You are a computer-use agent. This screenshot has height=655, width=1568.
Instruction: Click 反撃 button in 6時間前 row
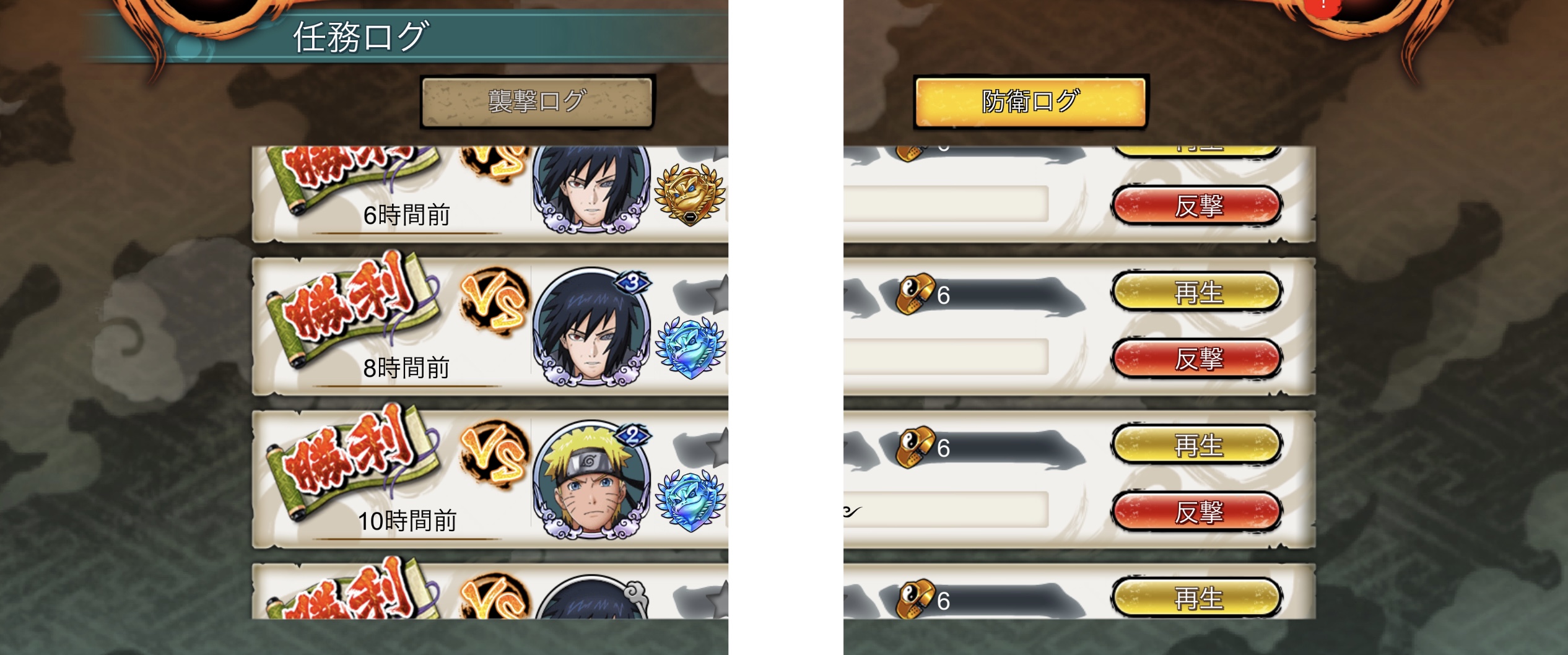[1196, 206]
